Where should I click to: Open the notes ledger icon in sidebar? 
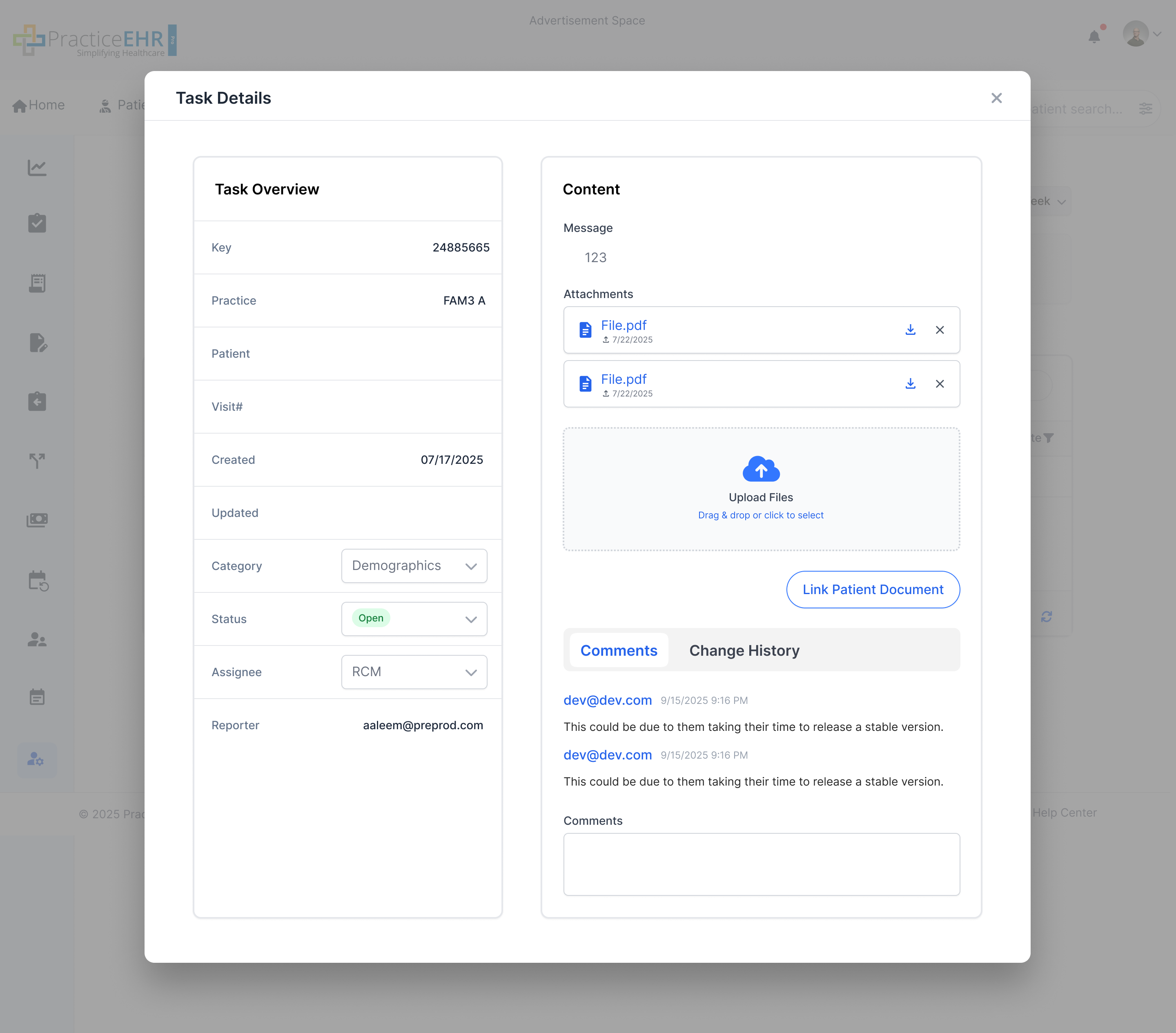click(37, 283)
